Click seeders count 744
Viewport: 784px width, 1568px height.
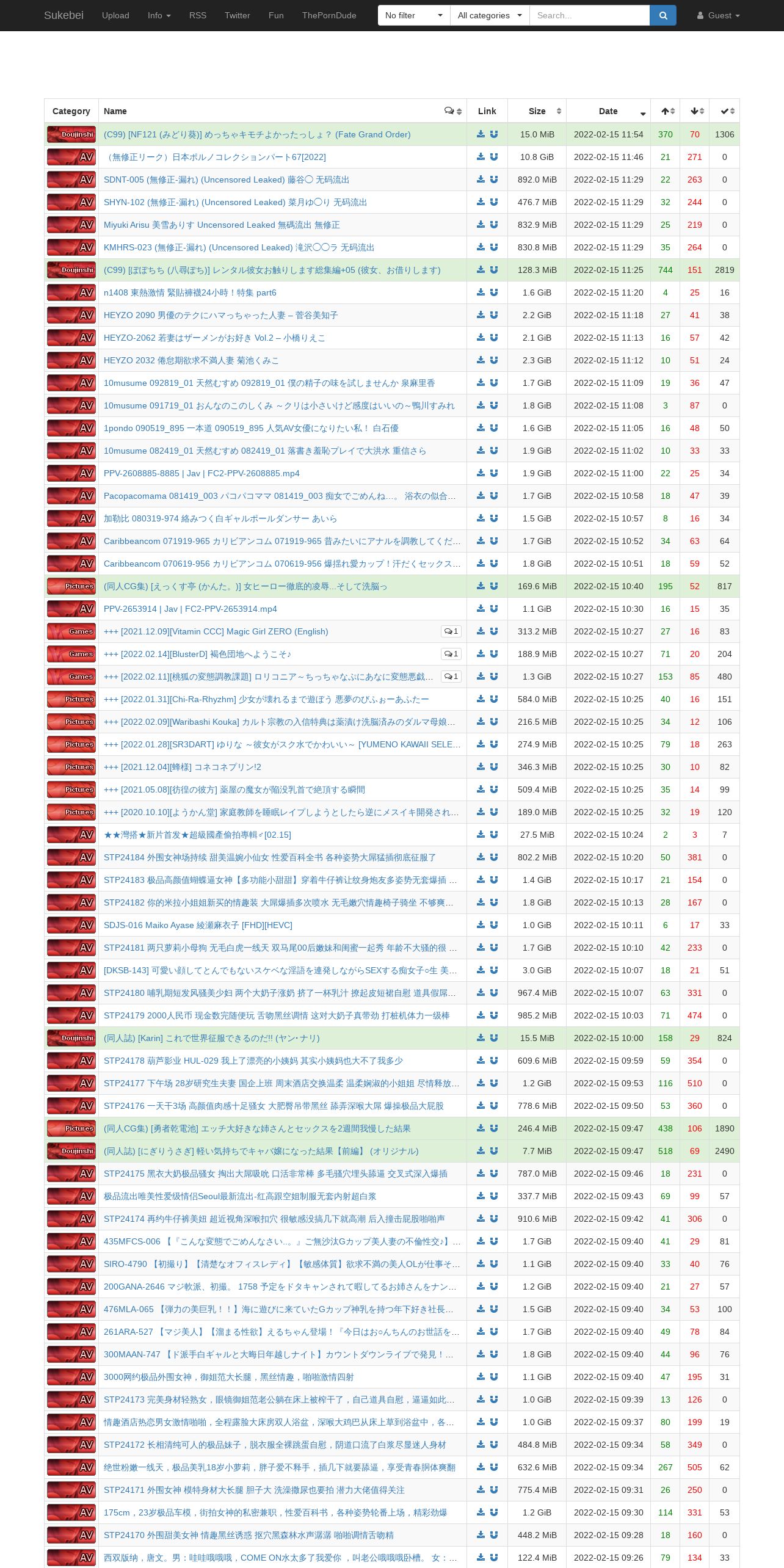pyautogui.click(x=666, y=270)
